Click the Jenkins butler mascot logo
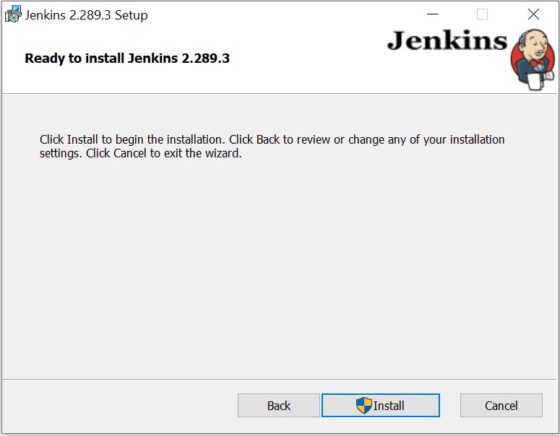The width and height of the screenshot is (560, 436). coord(533,60)
